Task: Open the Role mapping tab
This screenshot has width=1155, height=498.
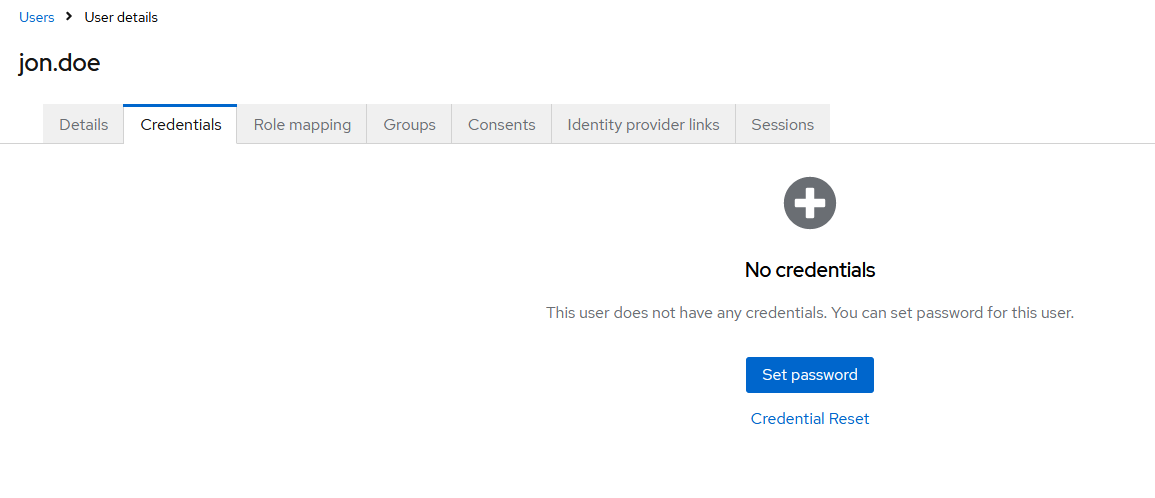Action: tap(302, 125)
